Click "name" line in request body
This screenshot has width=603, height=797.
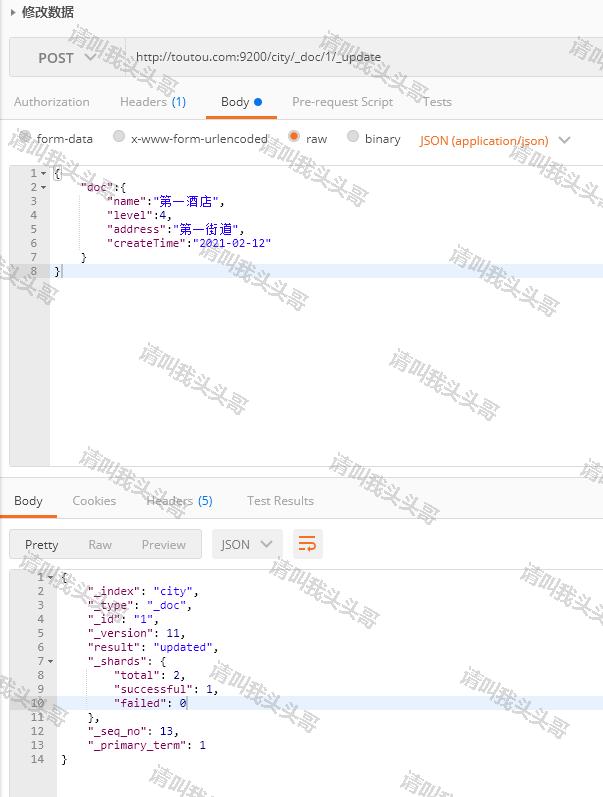[x=165, y=201]
